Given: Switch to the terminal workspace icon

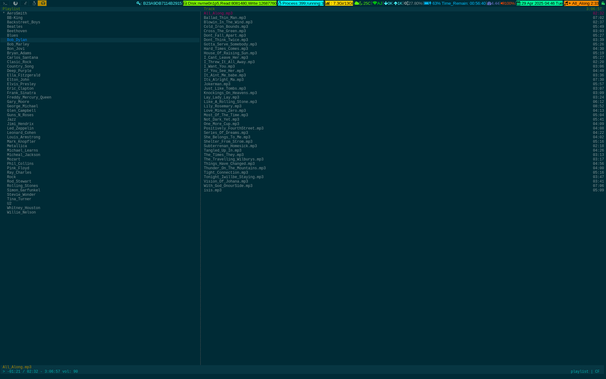Looking at the screenshot, I should tap(5, 3).
